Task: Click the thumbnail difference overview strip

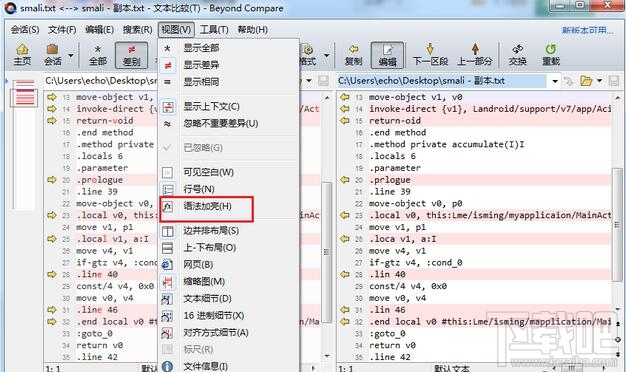Action: 25,144
